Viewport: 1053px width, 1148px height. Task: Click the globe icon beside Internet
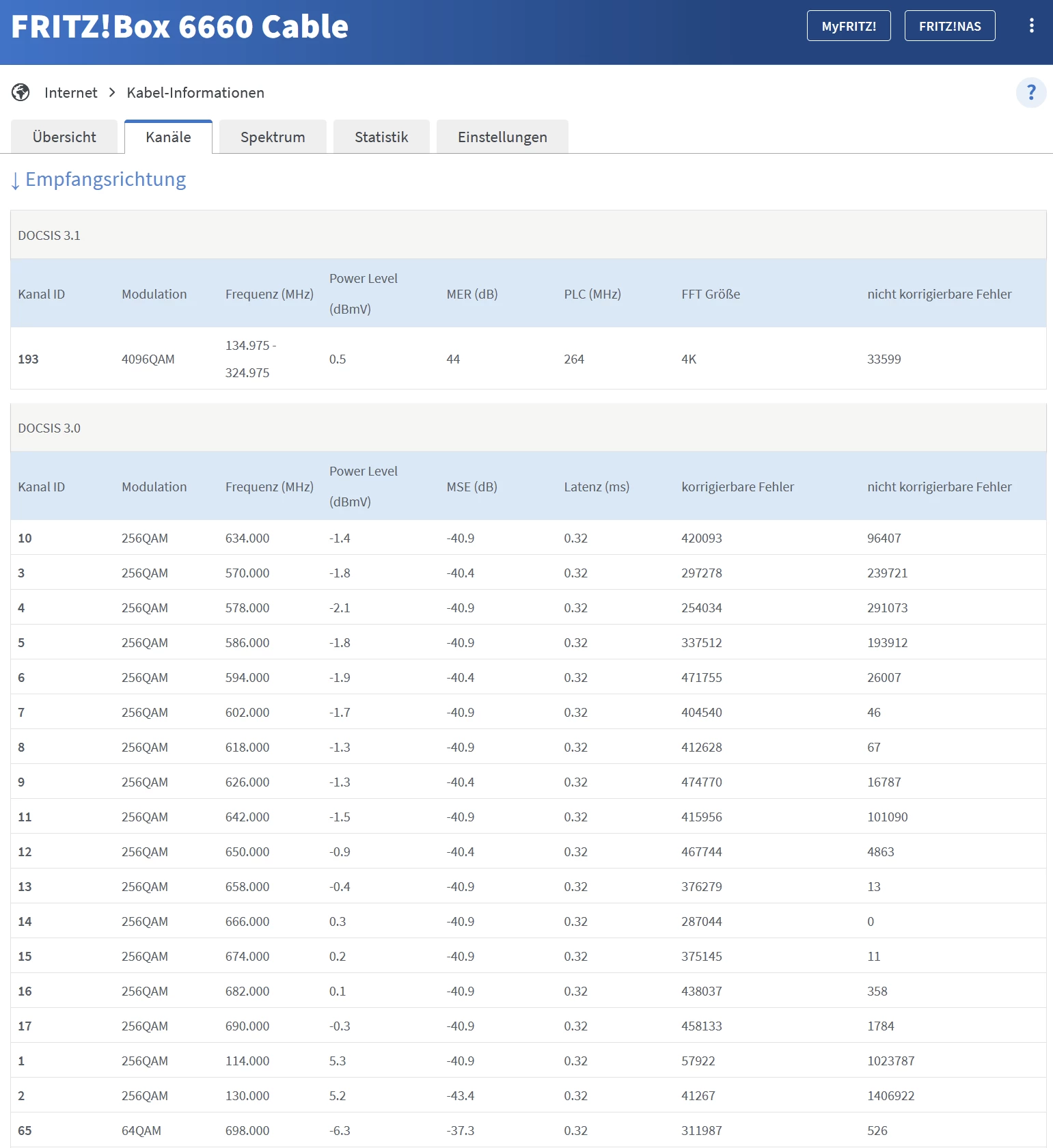click(x=20, y=92)
